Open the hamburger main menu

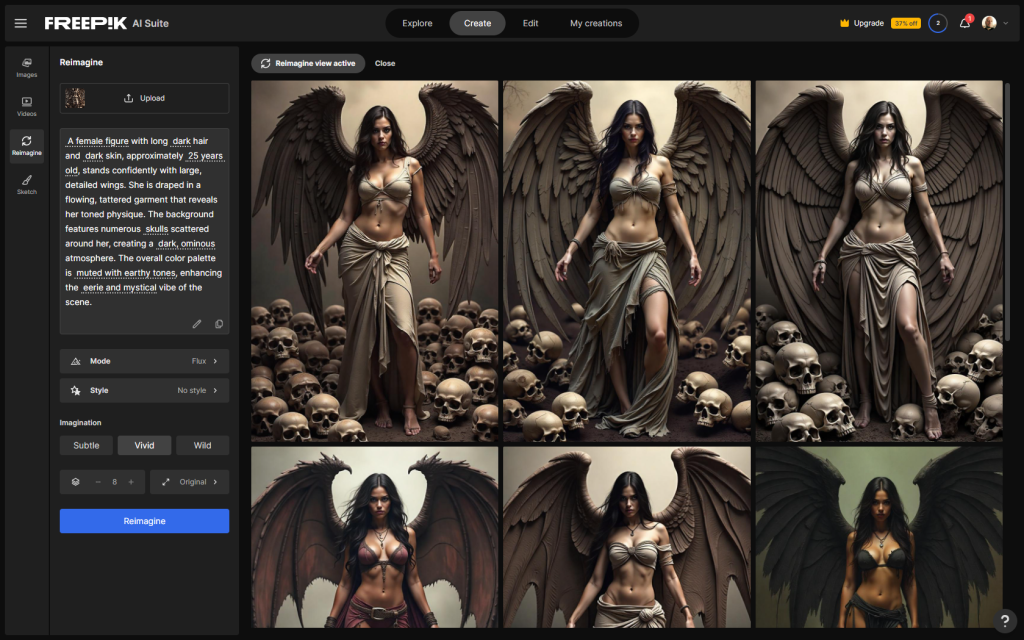click(x=21, y=23)
